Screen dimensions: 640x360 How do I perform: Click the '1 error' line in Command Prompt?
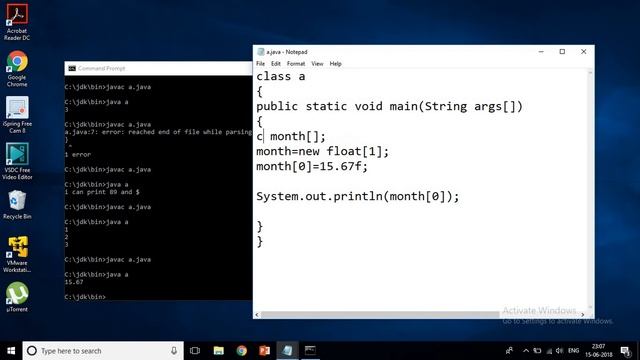pyautogui.click(x=78, y=155)
